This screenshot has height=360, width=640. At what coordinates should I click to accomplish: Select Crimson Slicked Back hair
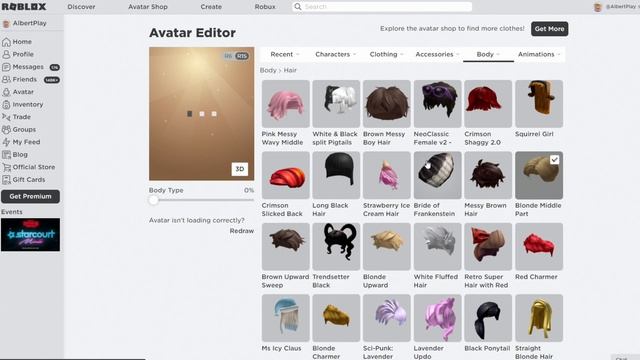coord(286,175)
